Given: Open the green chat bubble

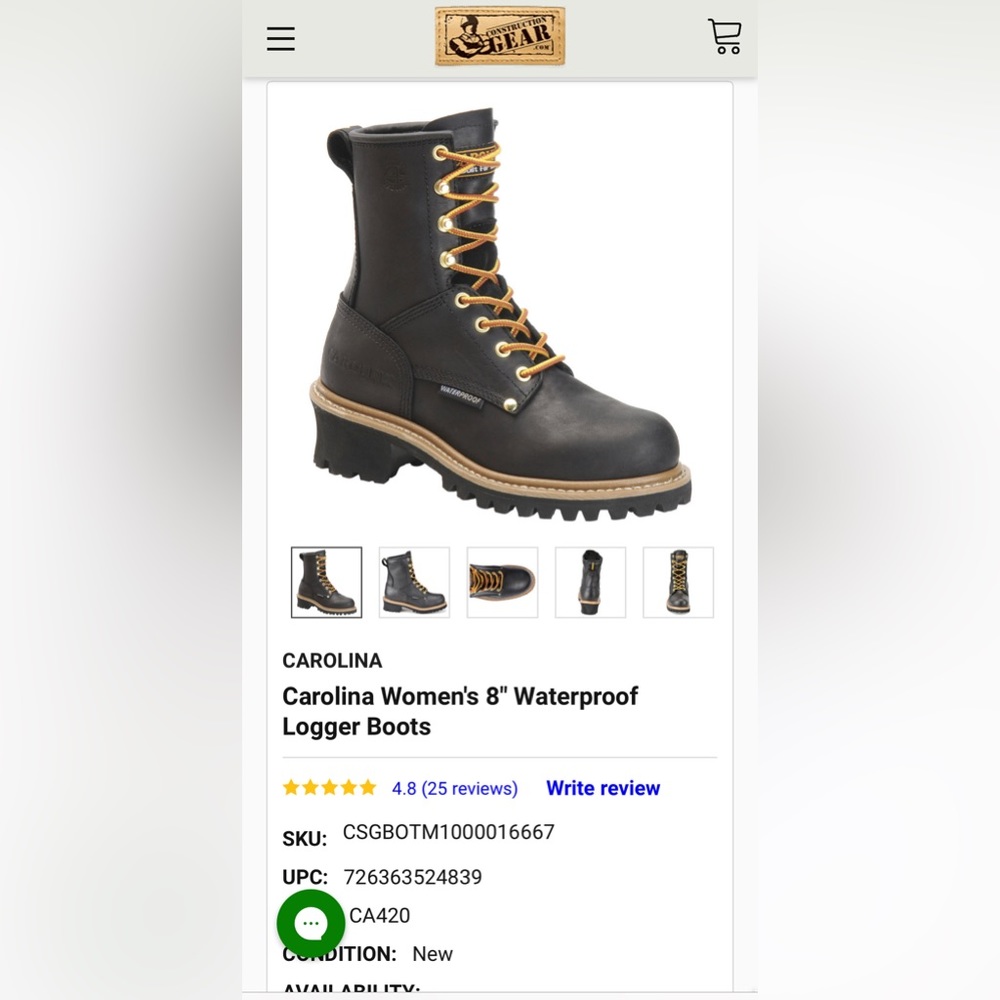Looking at the screenshot, I should coord(311,923).
